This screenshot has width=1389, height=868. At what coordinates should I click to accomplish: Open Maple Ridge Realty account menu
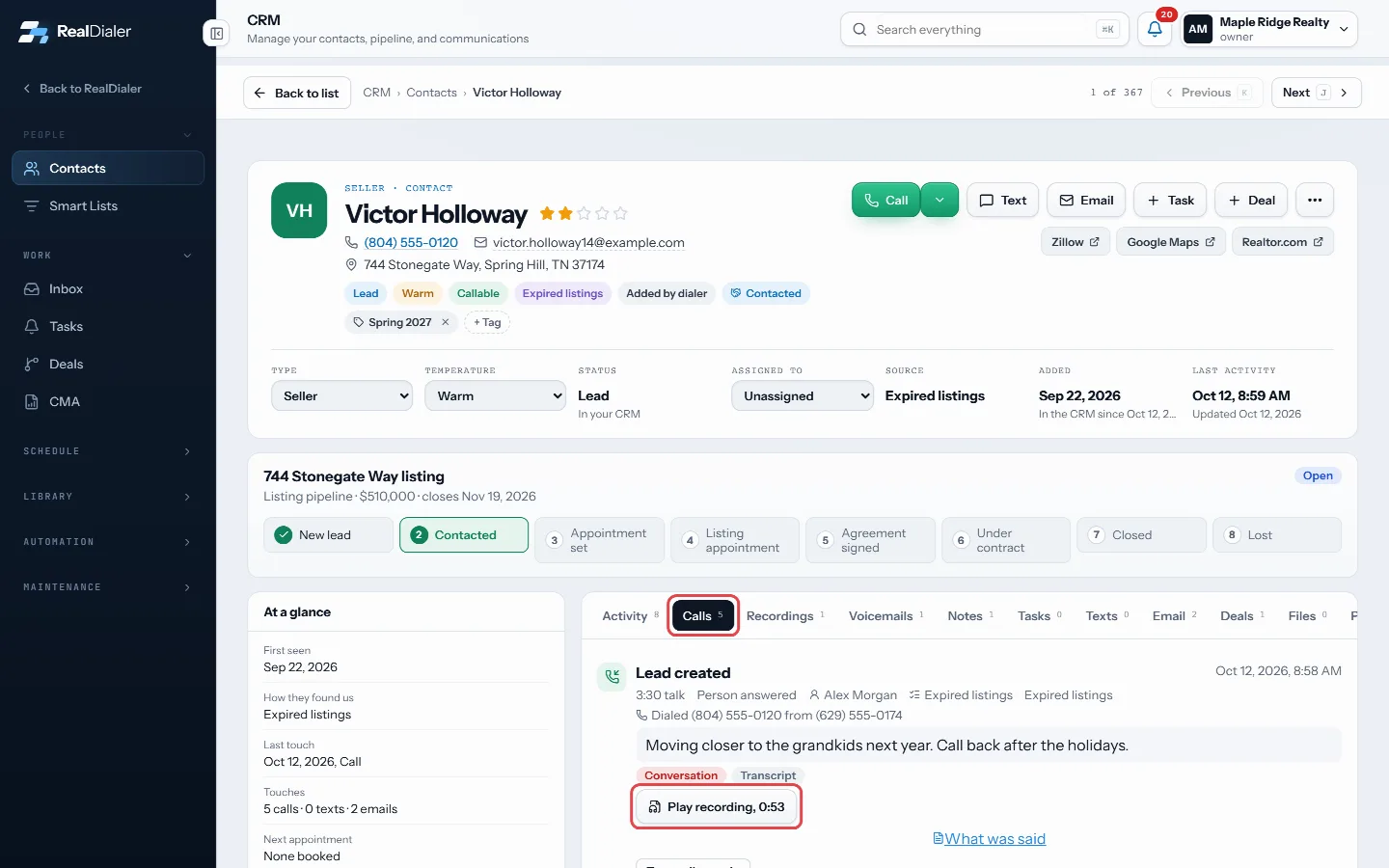[x=1268, y=29]
